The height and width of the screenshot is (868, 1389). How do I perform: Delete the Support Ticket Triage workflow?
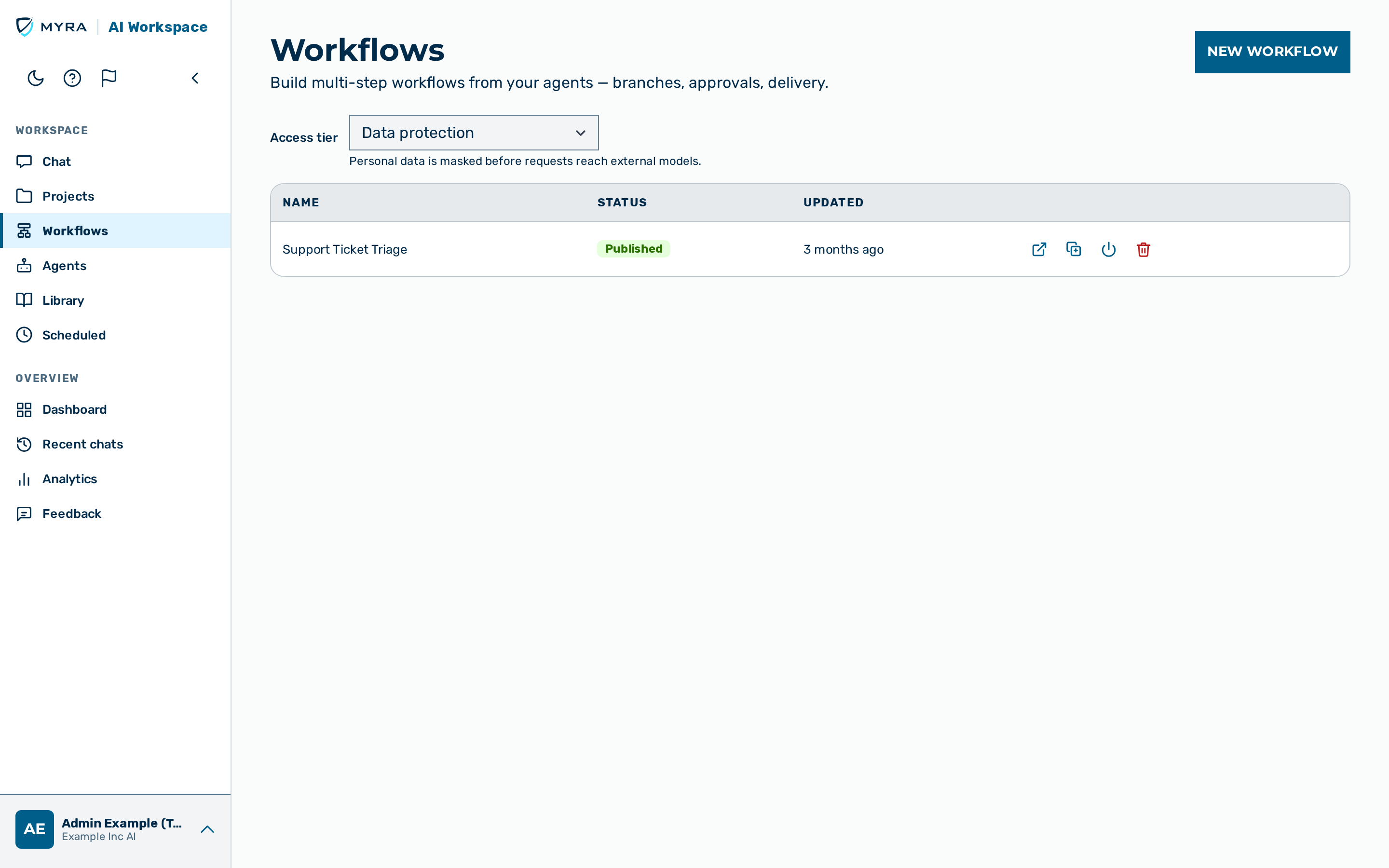(x=1144, y=250)
